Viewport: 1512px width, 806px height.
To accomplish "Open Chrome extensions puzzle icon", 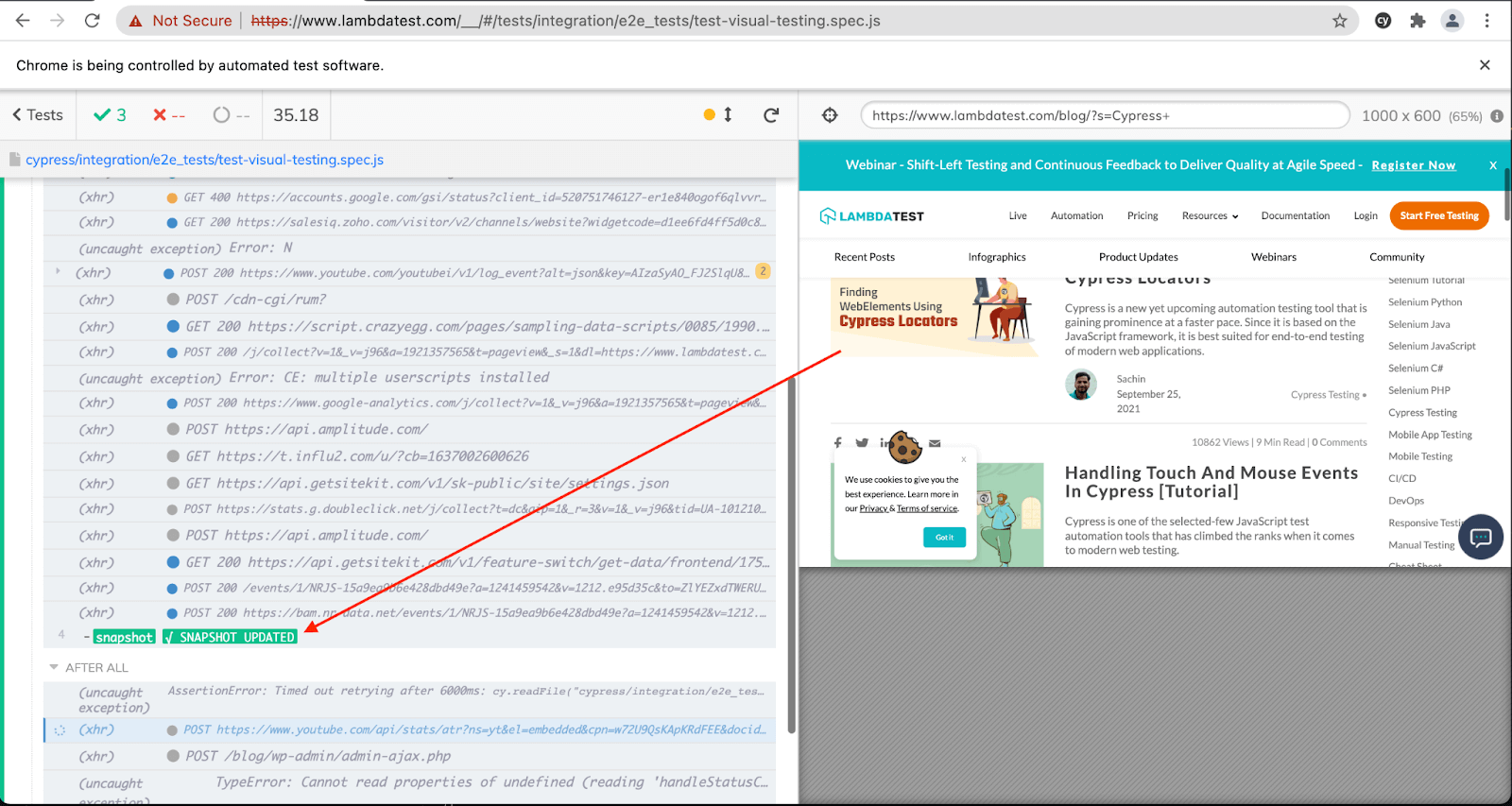I will coord(1417,21).
